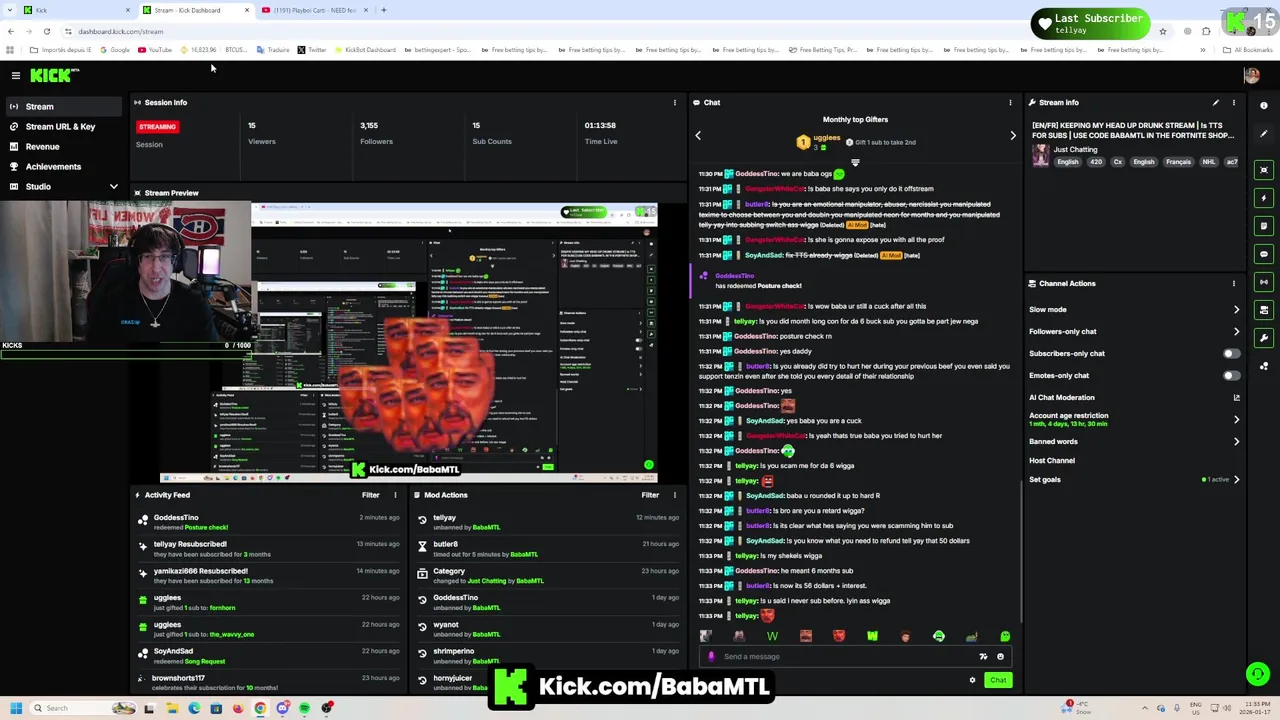
Task: Open the KickBot Dashboard bookmark
Action: [365, 50]
